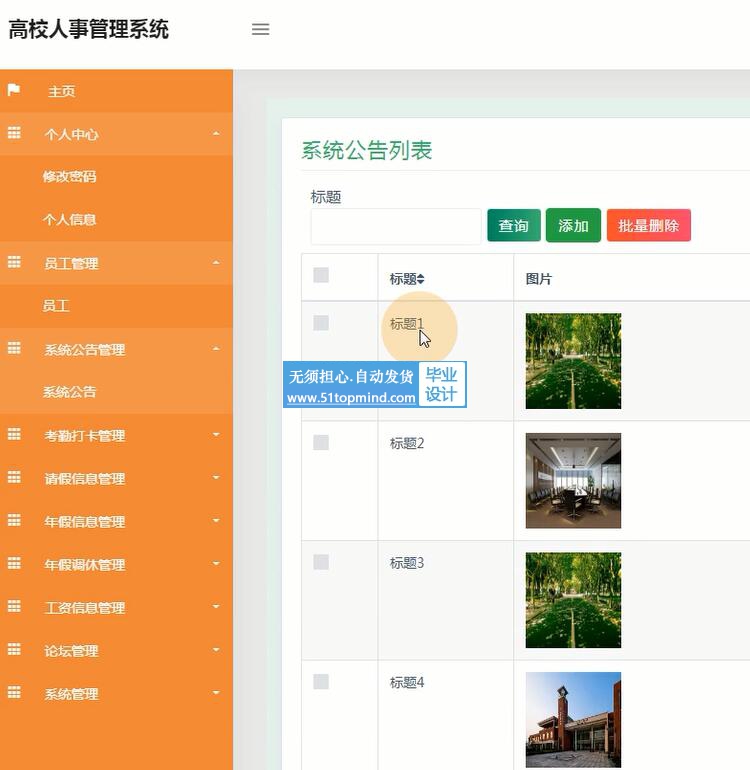This screenshot has height=770, width=750.
Task: Expand the 论坛管理 menu arrow
Action: [x=216, y=650]
